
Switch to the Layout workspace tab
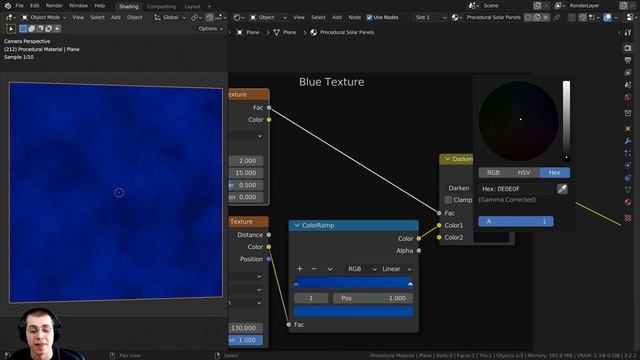coord(192,7)
